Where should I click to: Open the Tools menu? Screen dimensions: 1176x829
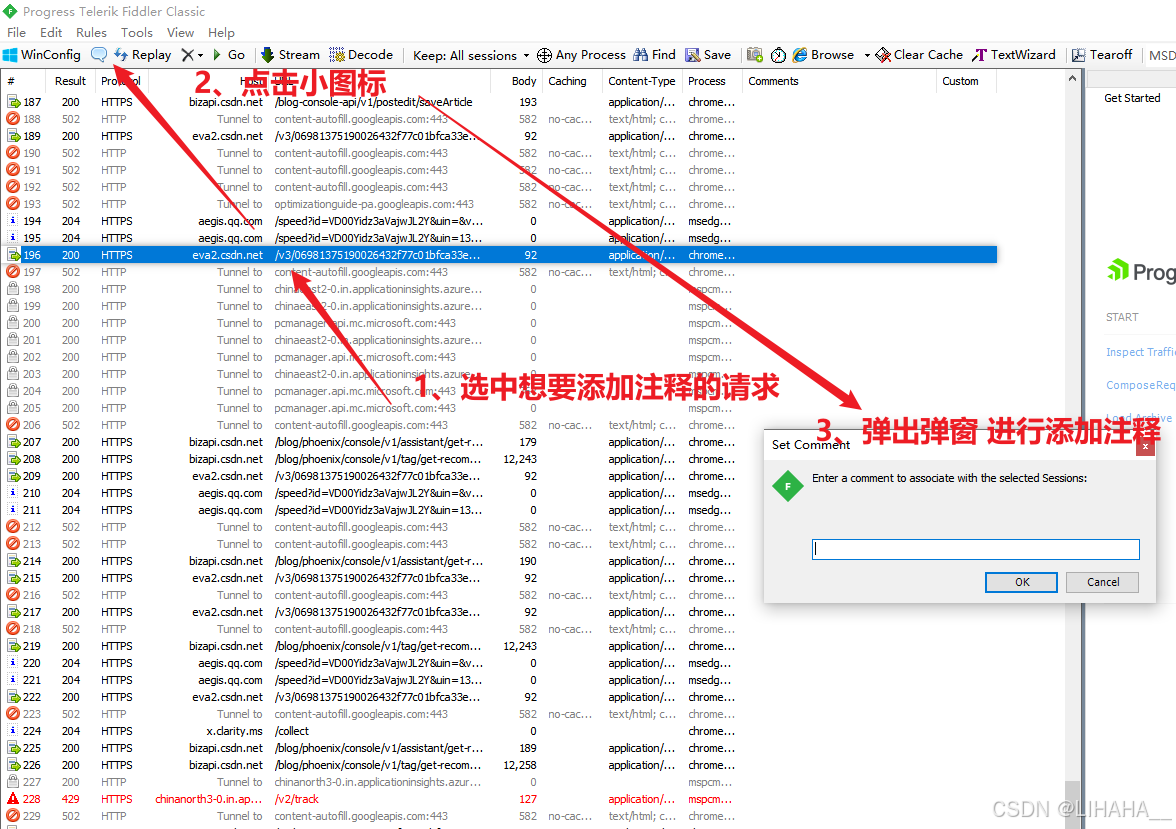[x=136, y=33]
